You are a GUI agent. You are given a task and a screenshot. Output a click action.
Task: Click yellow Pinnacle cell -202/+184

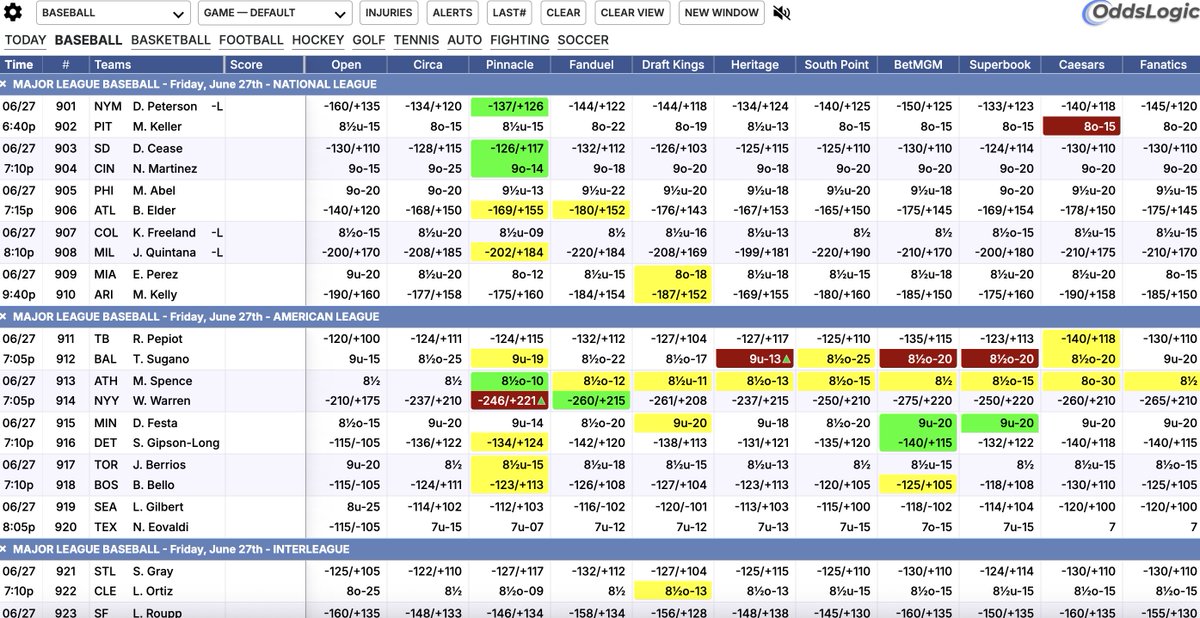point(509,253)
